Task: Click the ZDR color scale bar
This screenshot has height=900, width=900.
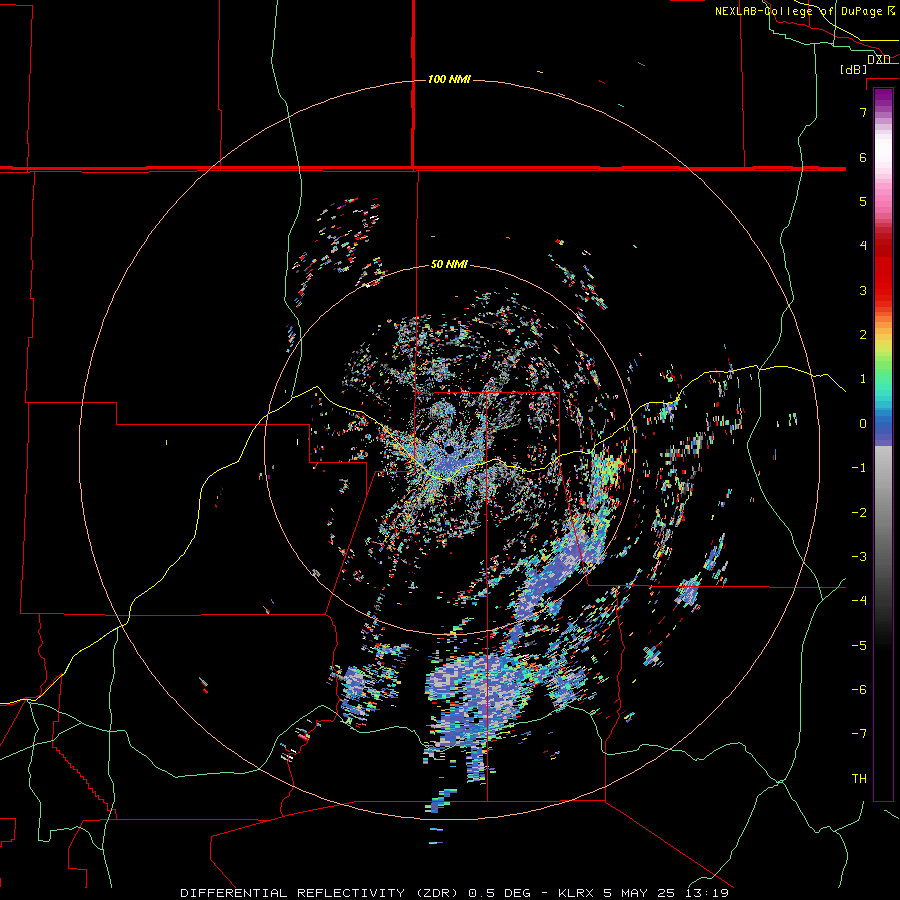Action: (x=883, y=444)
